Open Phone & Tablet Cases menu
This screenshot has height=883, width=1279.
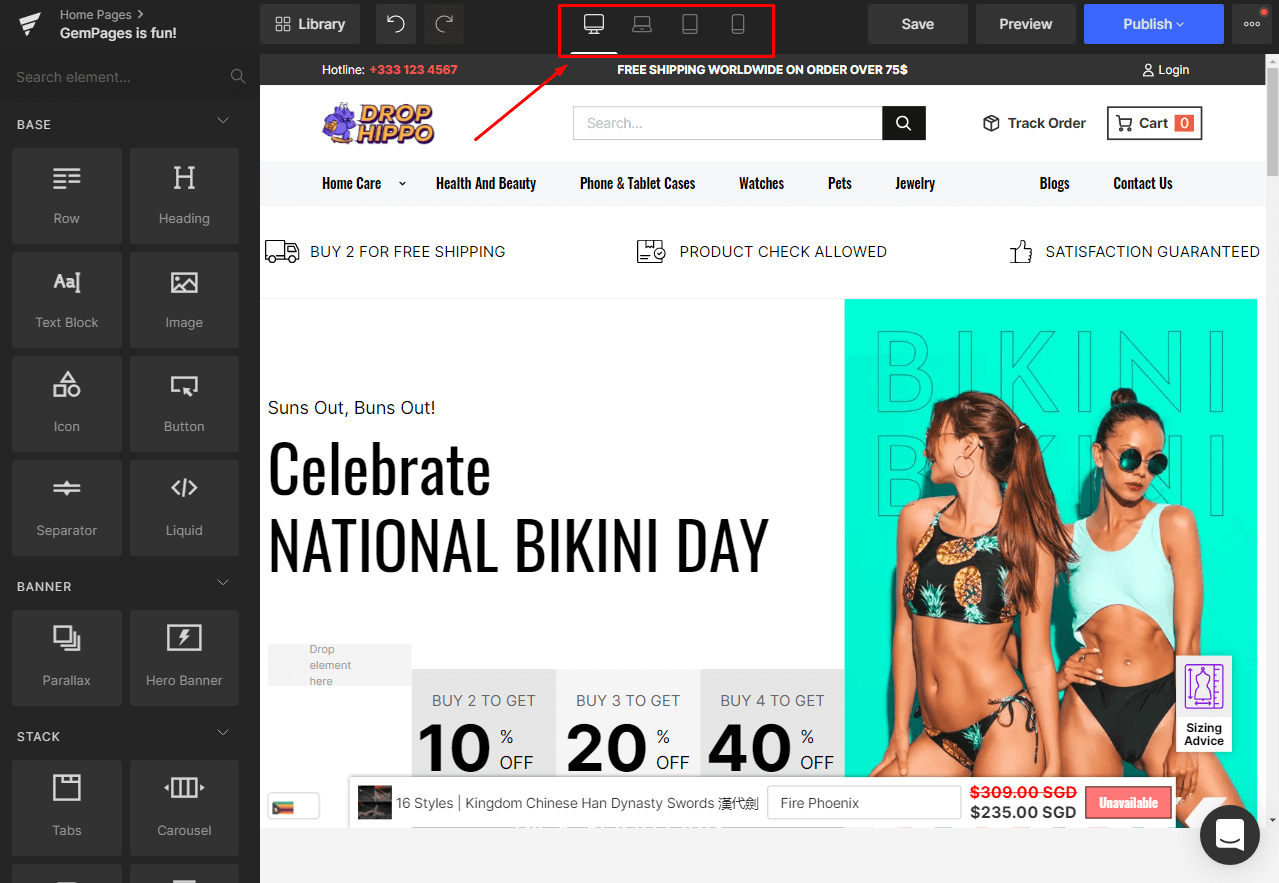638,183
